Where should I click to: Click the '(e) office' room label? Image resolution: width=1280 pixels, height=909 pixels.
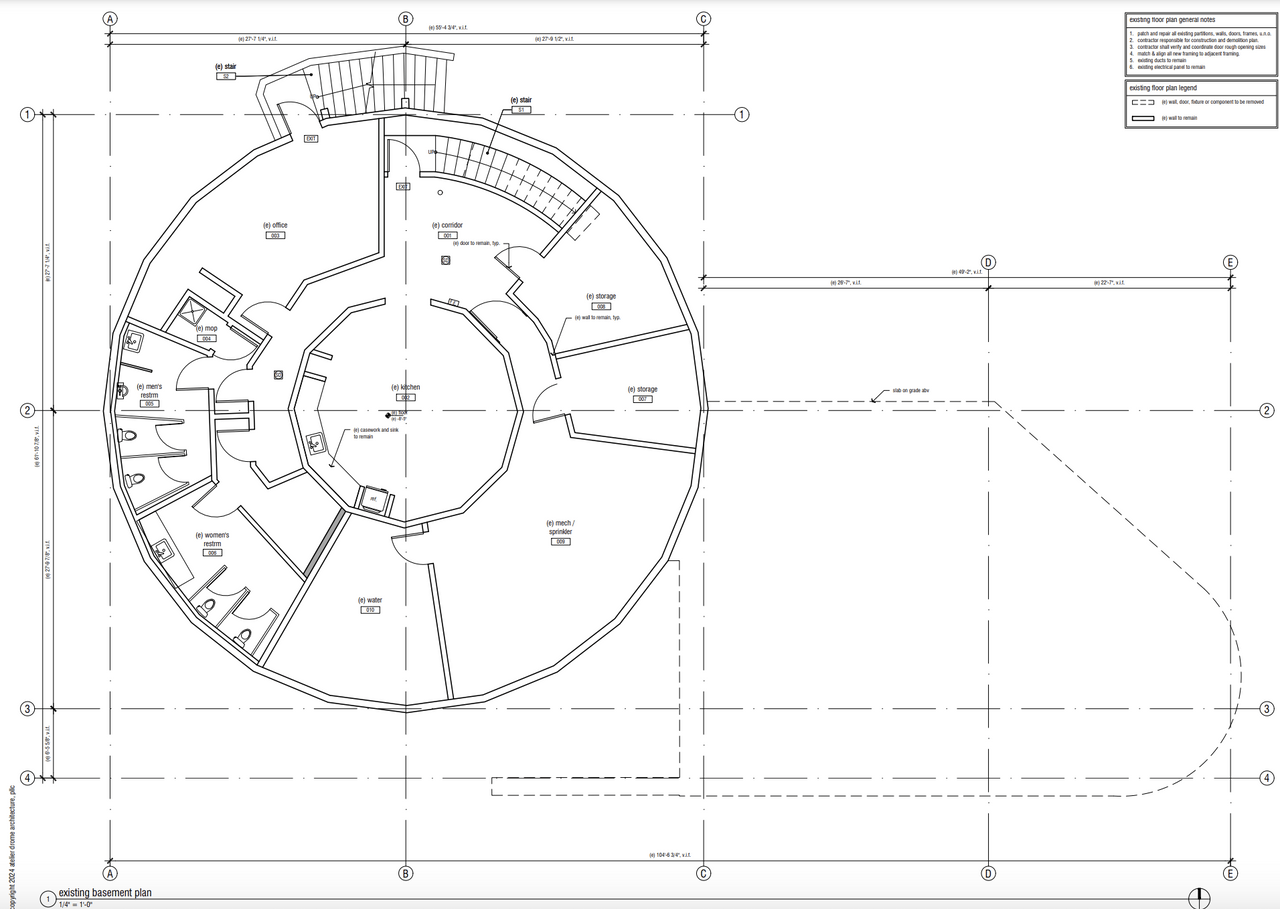point(275,225)
